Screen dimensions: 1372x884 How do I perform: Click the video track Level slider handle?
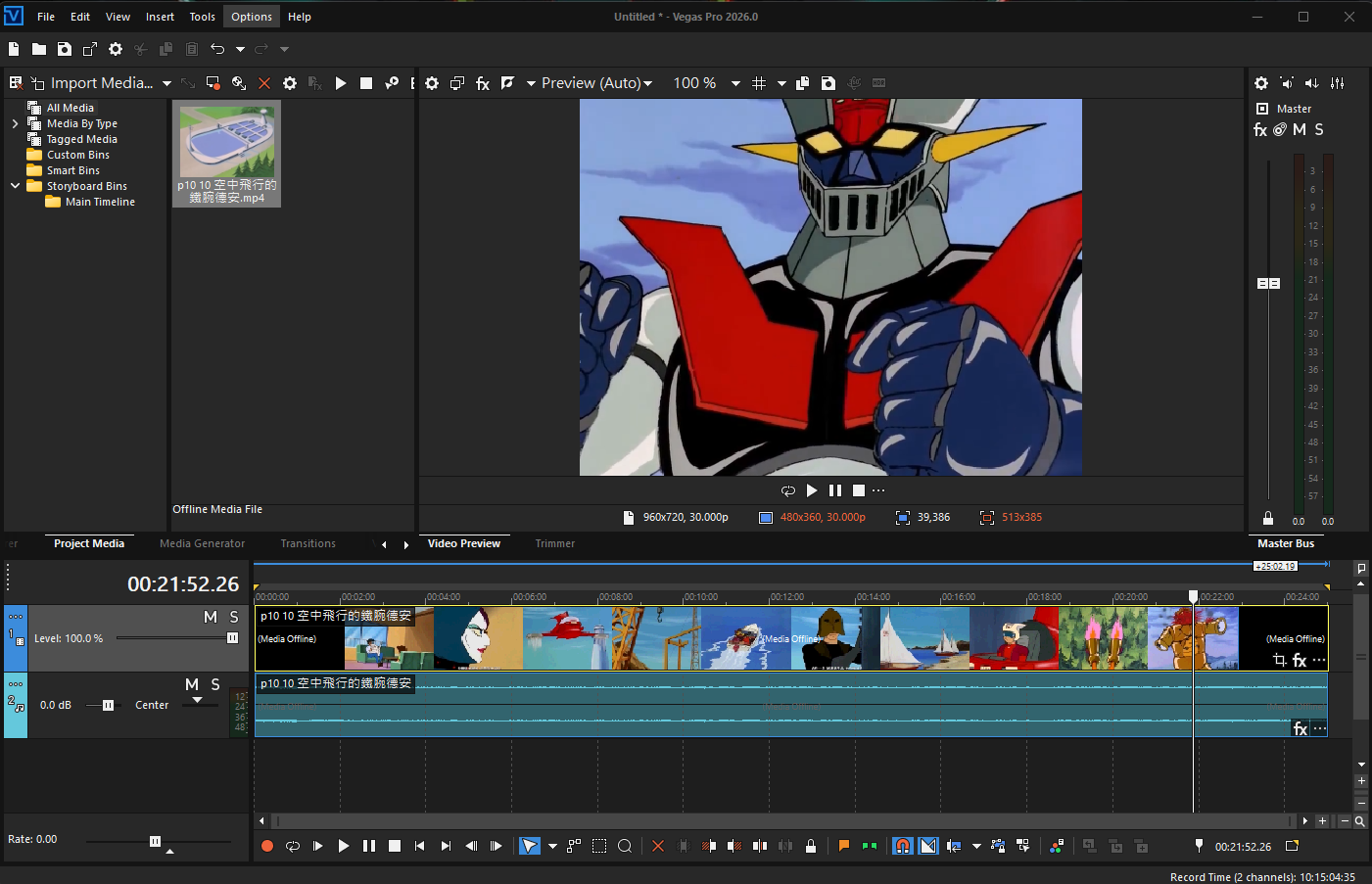coord(232,638)
